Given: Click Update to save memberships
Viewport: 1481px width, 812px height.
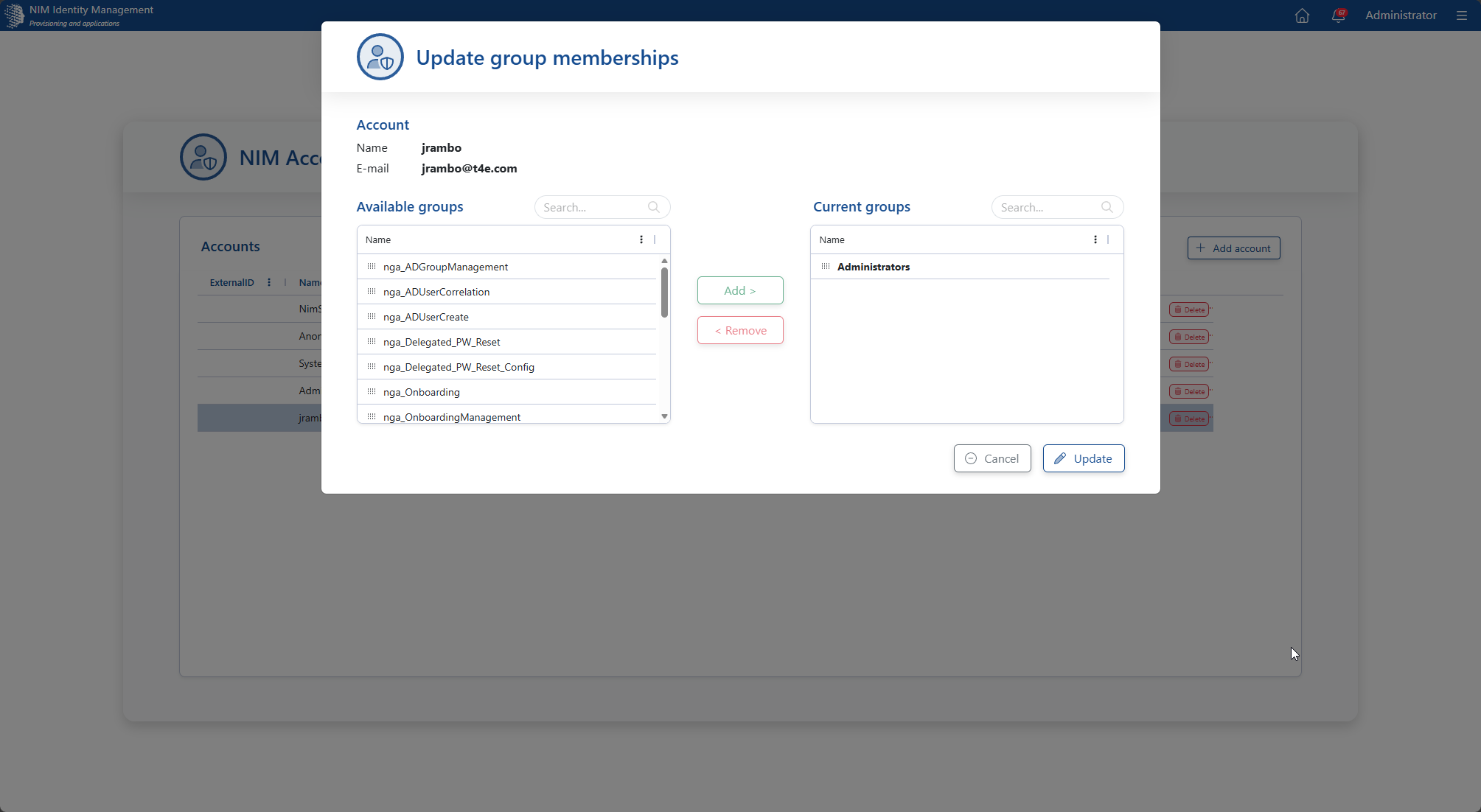Looking at the screenshot, I should [x=1084, y=458].
